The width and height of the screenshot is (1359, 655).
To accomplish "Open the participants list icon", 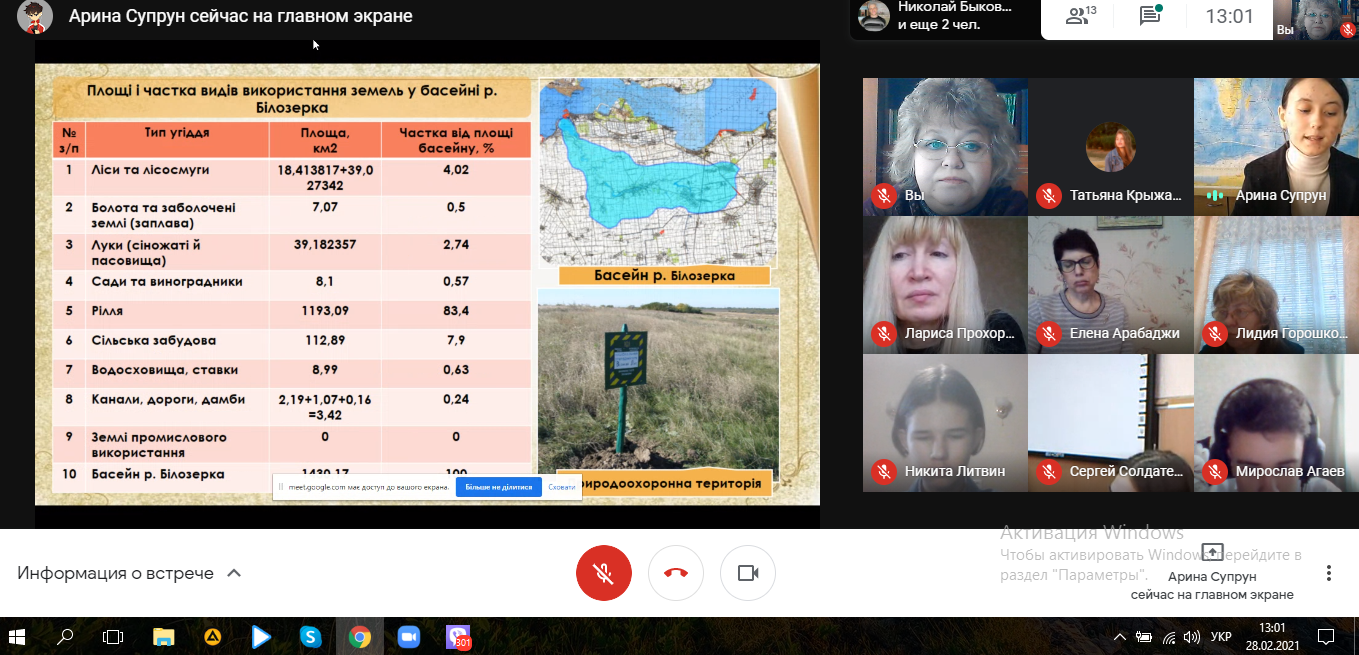I will (1080, 16).
